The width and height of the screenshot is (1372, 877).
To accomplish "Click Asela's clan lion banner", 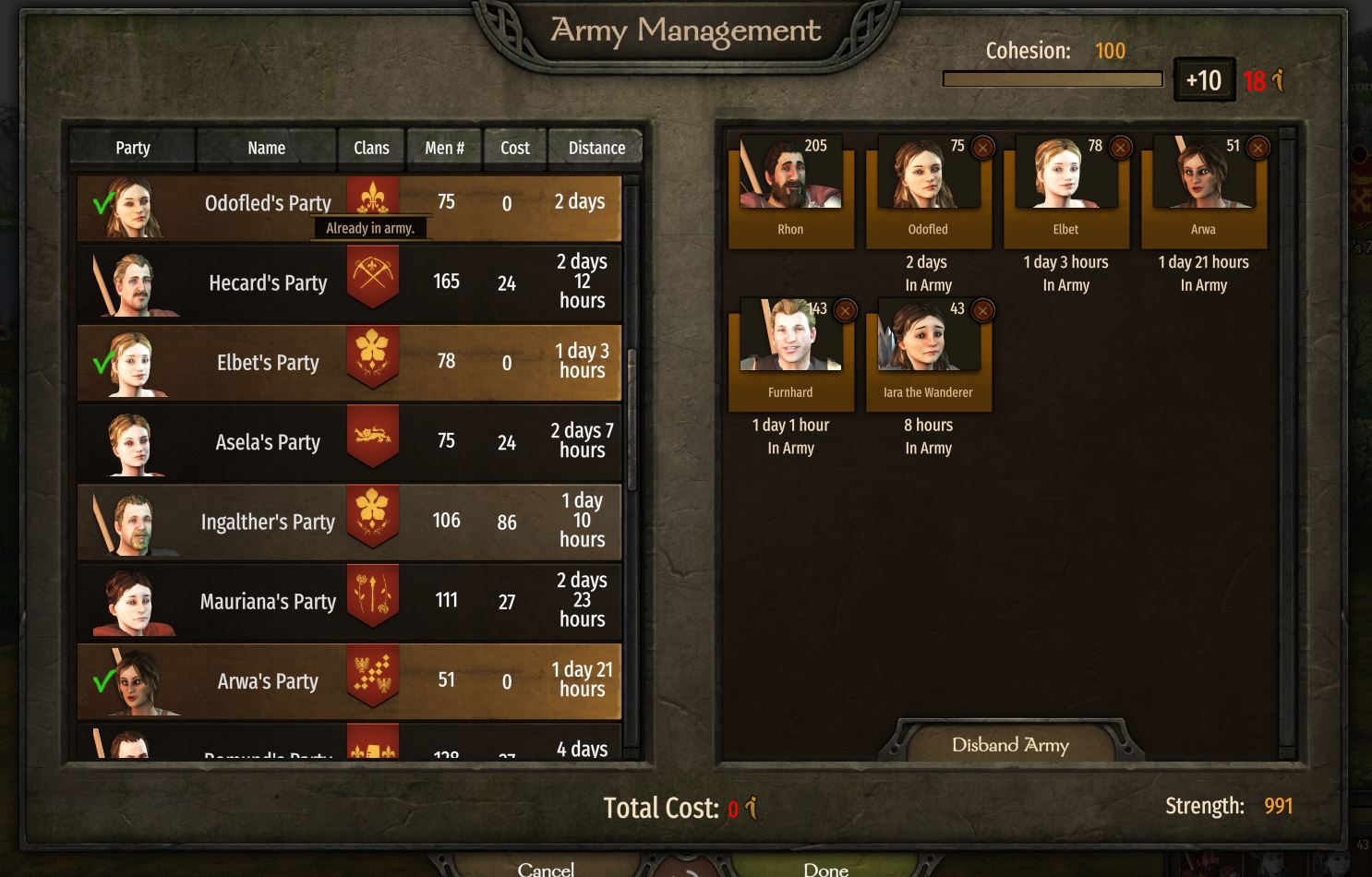I will [373, 437].
